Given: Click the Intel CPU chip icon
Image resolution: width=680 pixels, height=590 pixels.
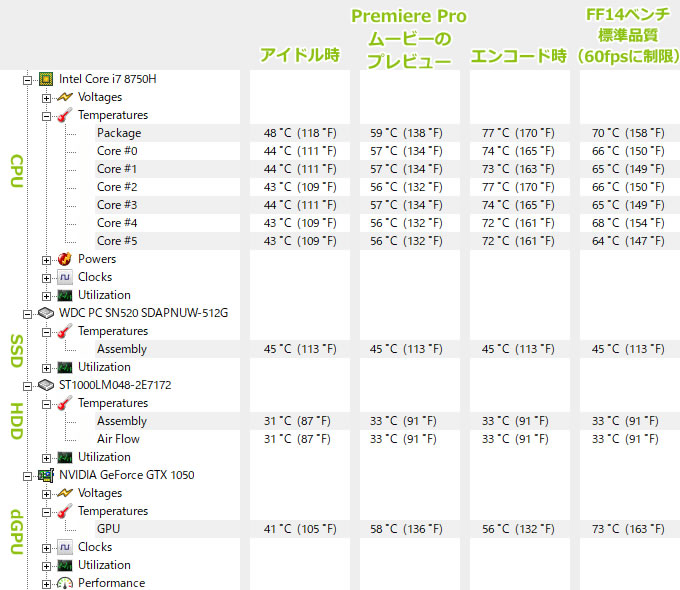Looking at the screenshot, I should click(x=46, y=79).
